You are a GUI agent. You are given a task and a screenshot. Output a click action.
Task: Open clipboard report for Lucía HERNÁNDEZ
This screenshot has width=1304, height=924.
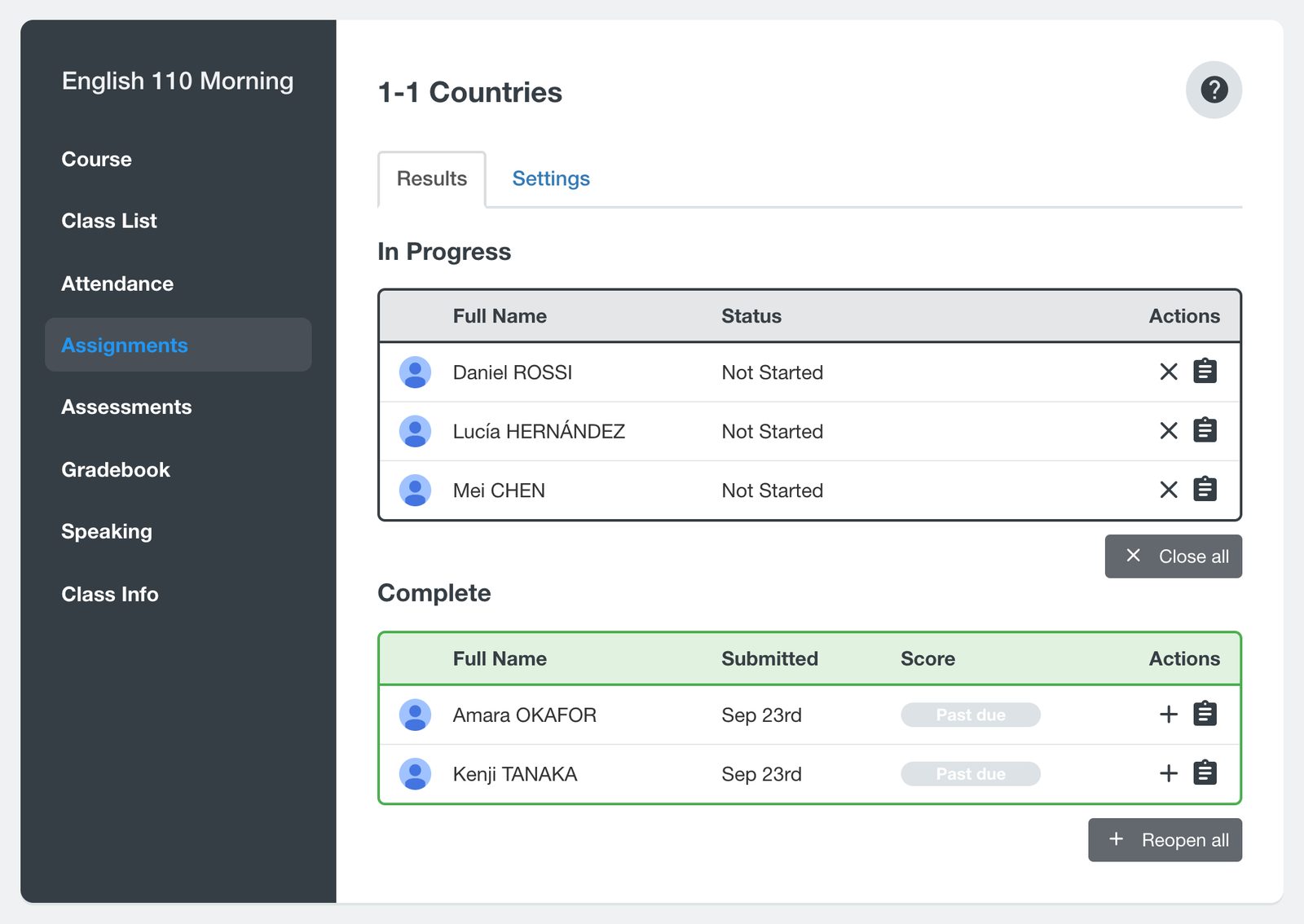click(1205, 430)
